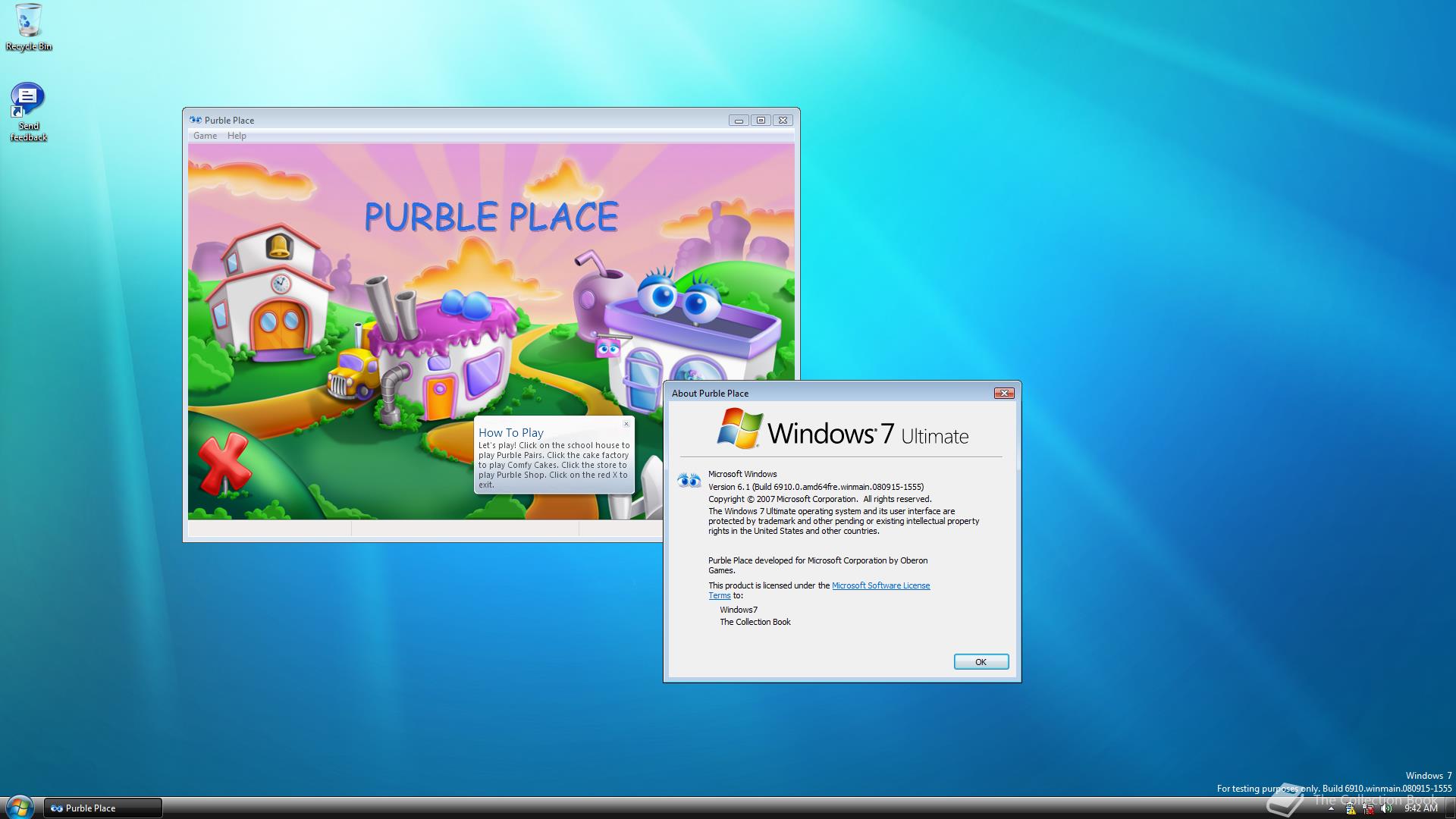
Task: Open the Microsoft Software License Terms link
Action: (880, 585)
